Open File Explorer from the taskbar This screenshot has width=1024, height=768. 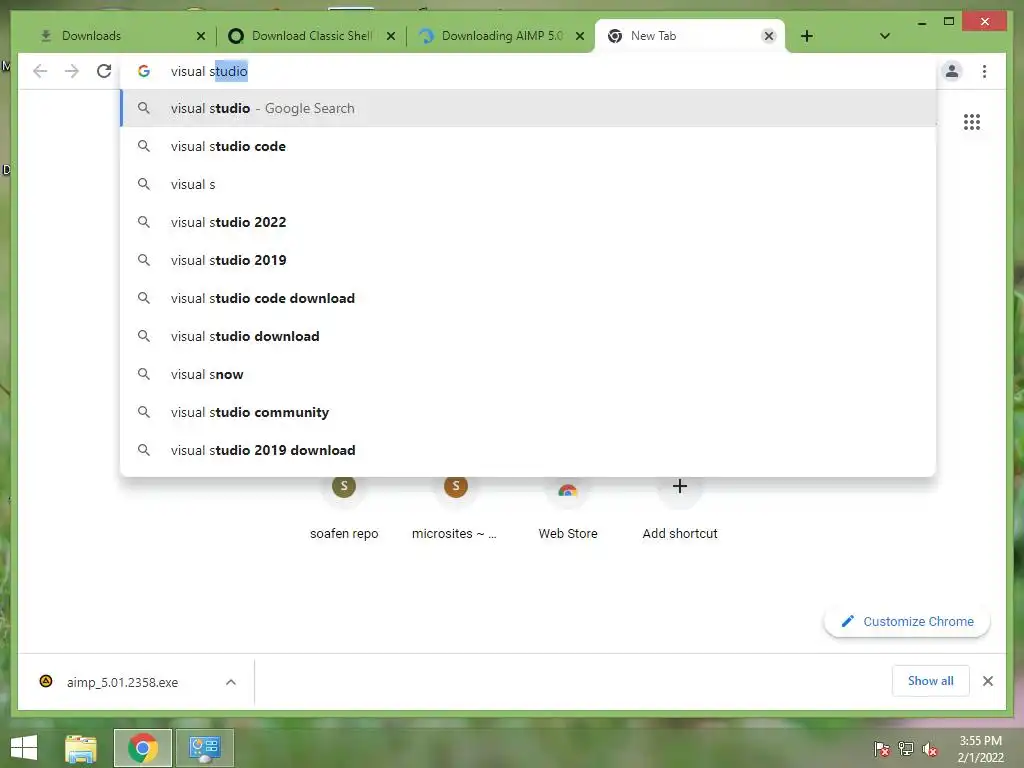[81, 748]
